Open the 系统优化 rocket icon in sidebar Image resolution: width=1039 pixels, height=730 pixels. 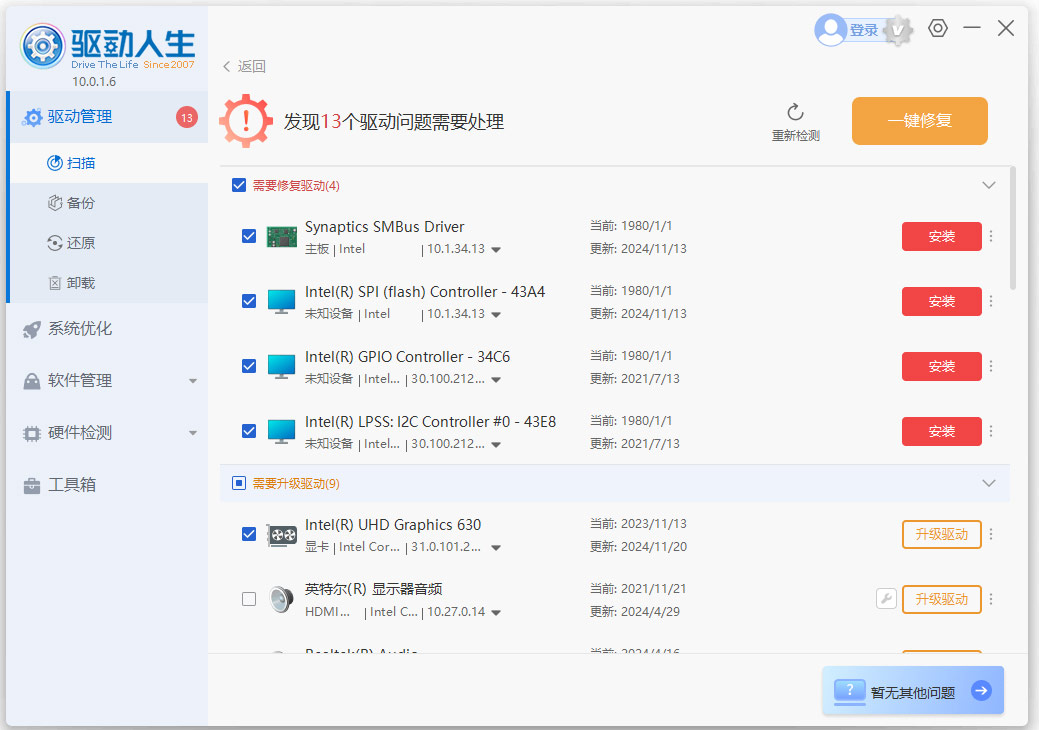click(30, 330)
